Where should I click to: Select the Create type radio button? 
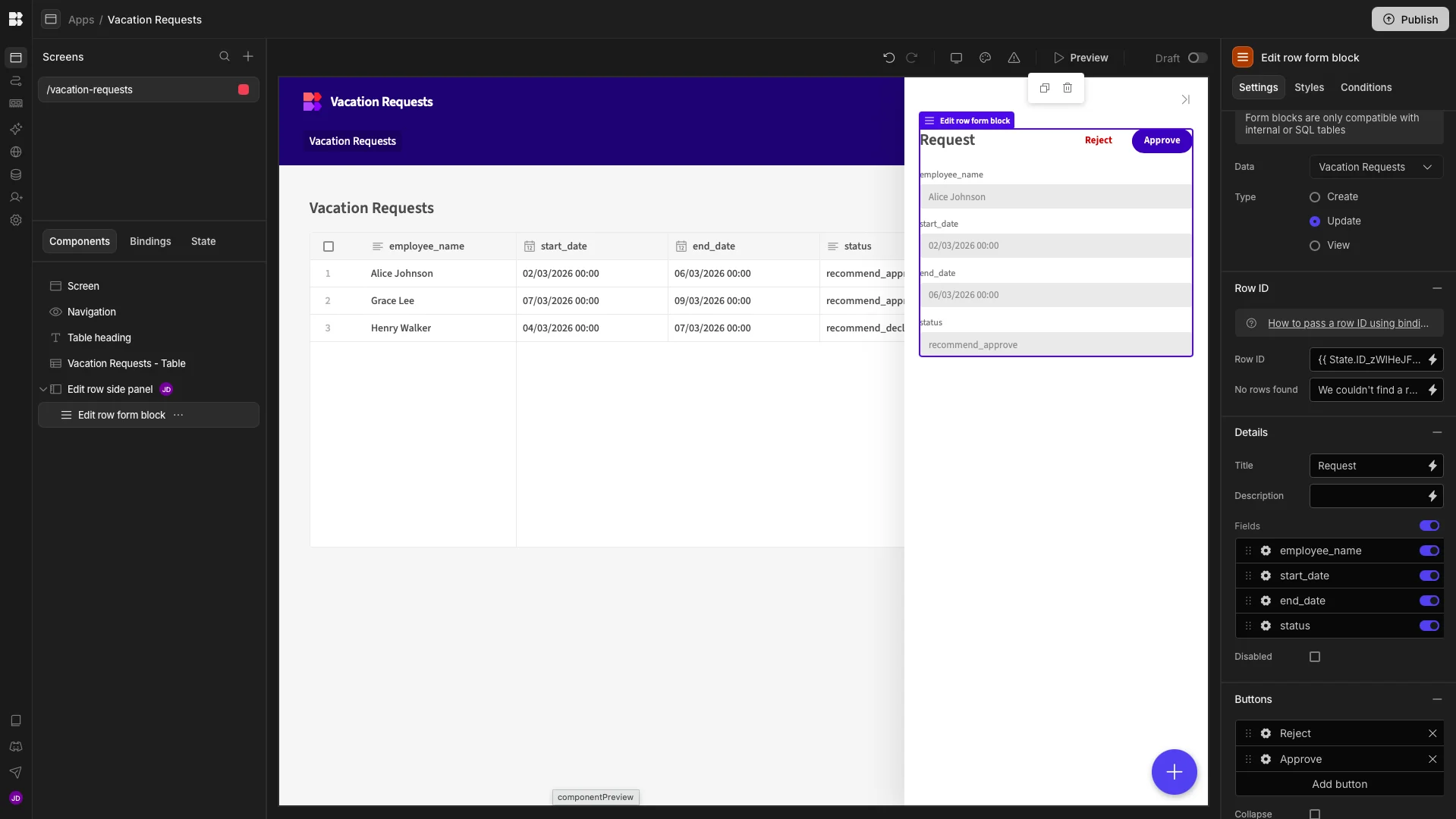1315,197
